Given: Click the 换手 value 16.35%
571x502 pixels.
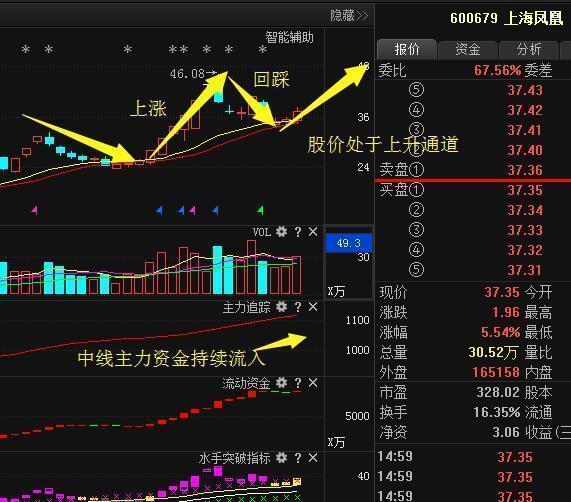Looking at the screenshot, I should click(x=497, y=412).
